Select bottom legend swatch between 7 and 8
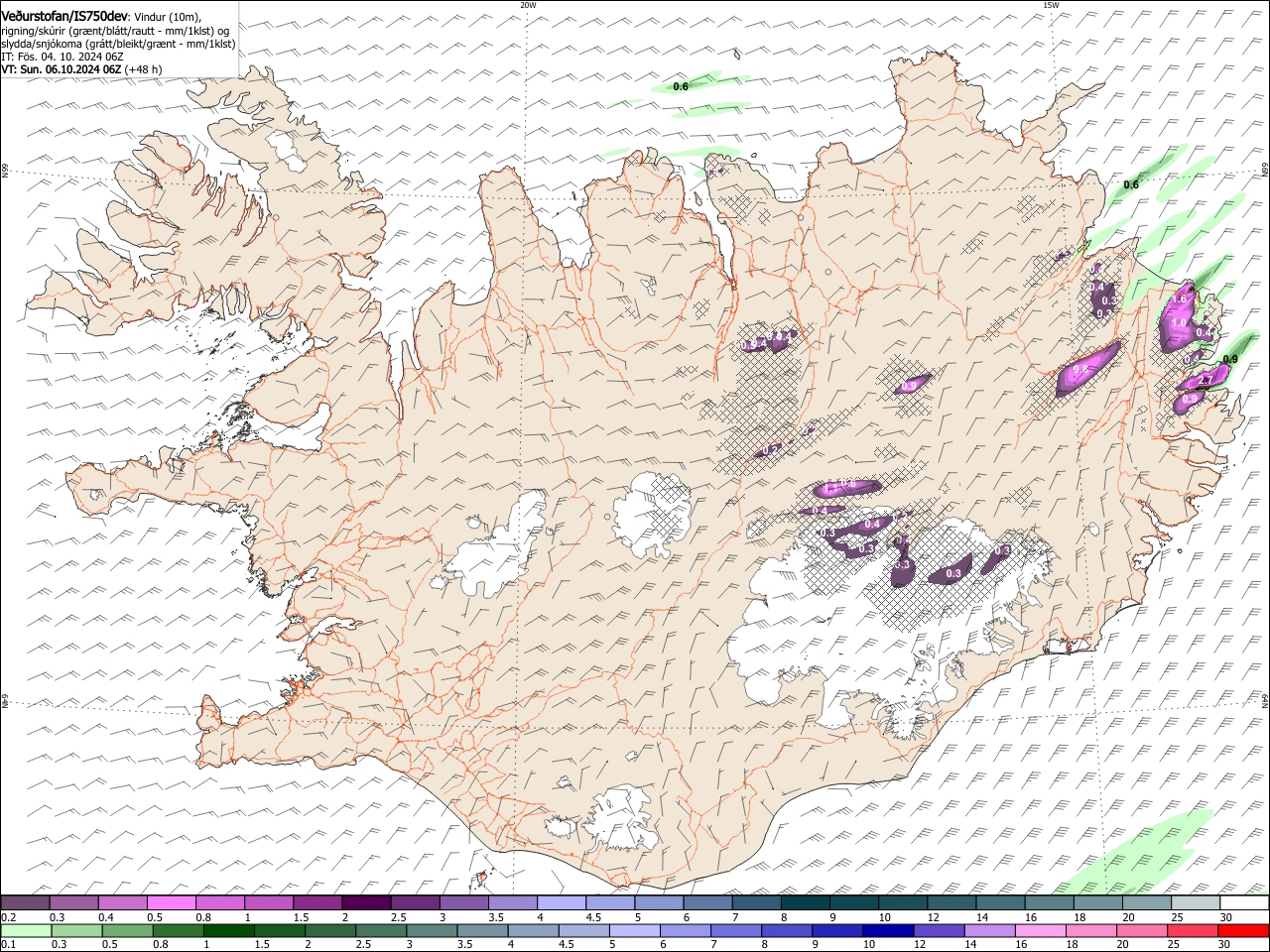 click(736, 930)
